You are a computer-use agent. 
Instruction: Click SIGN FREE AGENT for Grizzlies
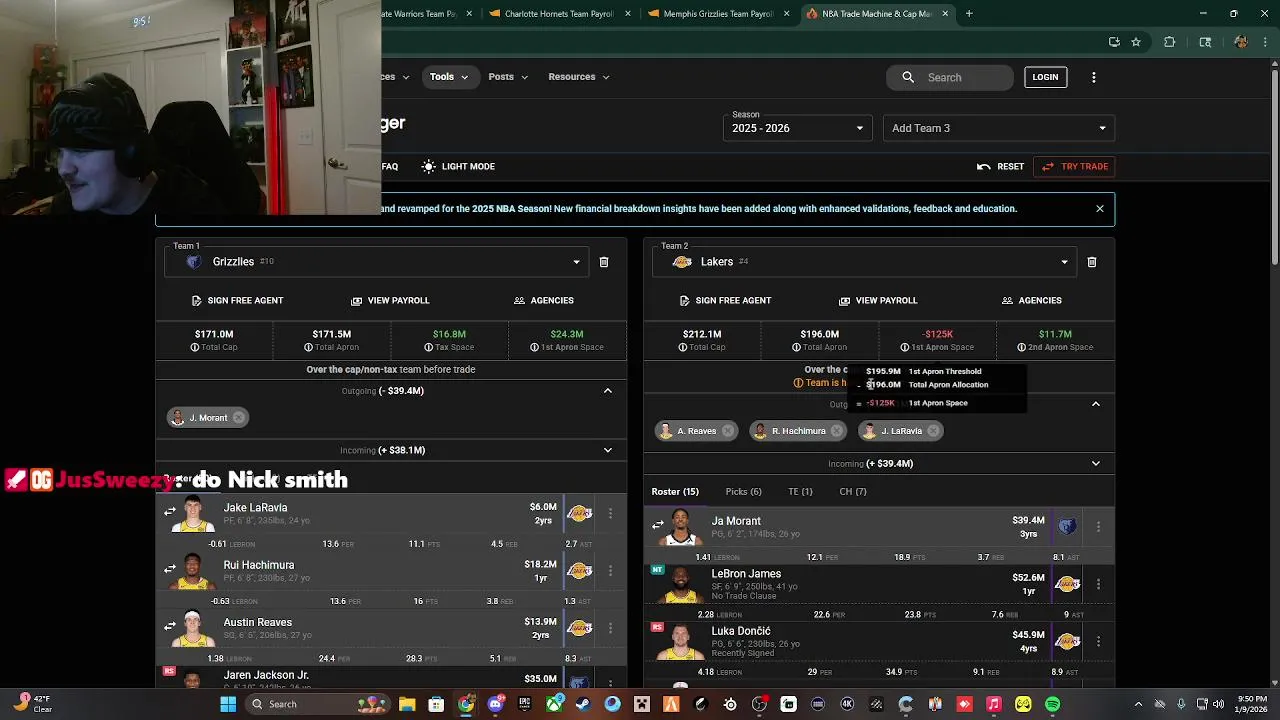[x=237, y=301]
